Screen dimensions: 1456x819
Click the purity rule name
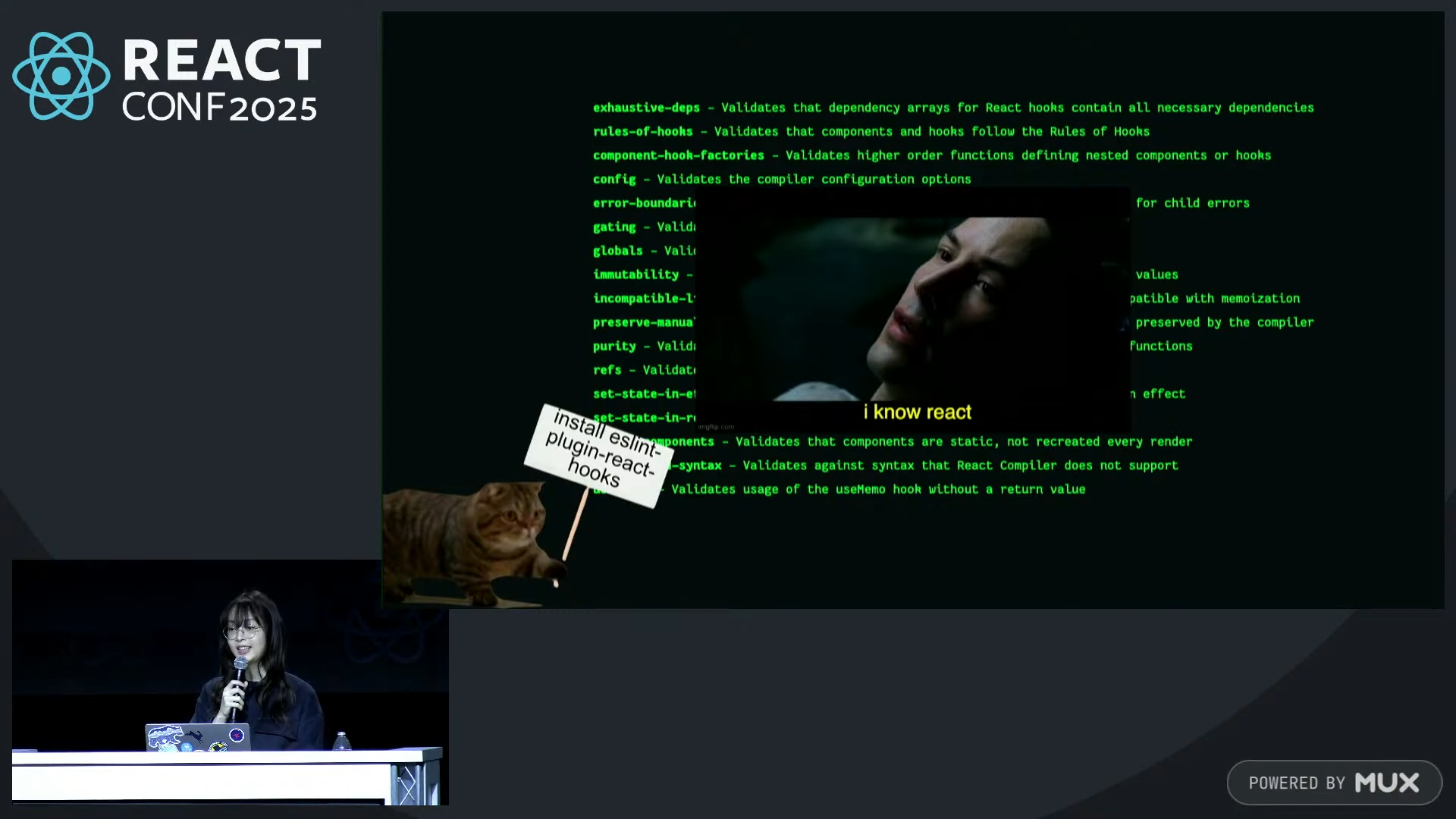click(614, 347)
